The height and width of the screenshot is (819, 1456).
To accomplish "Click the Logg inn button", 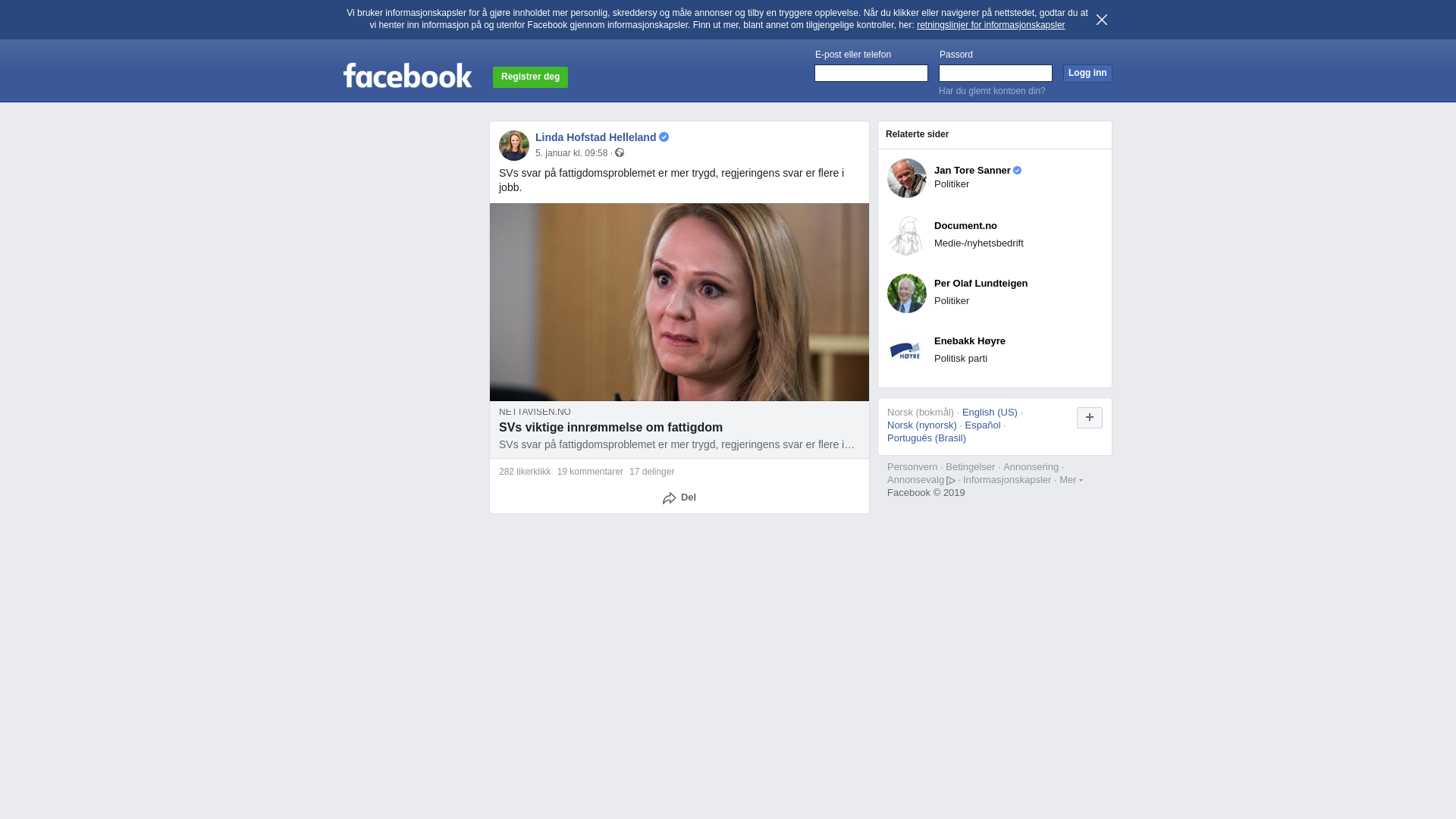I will (1087, 73).
